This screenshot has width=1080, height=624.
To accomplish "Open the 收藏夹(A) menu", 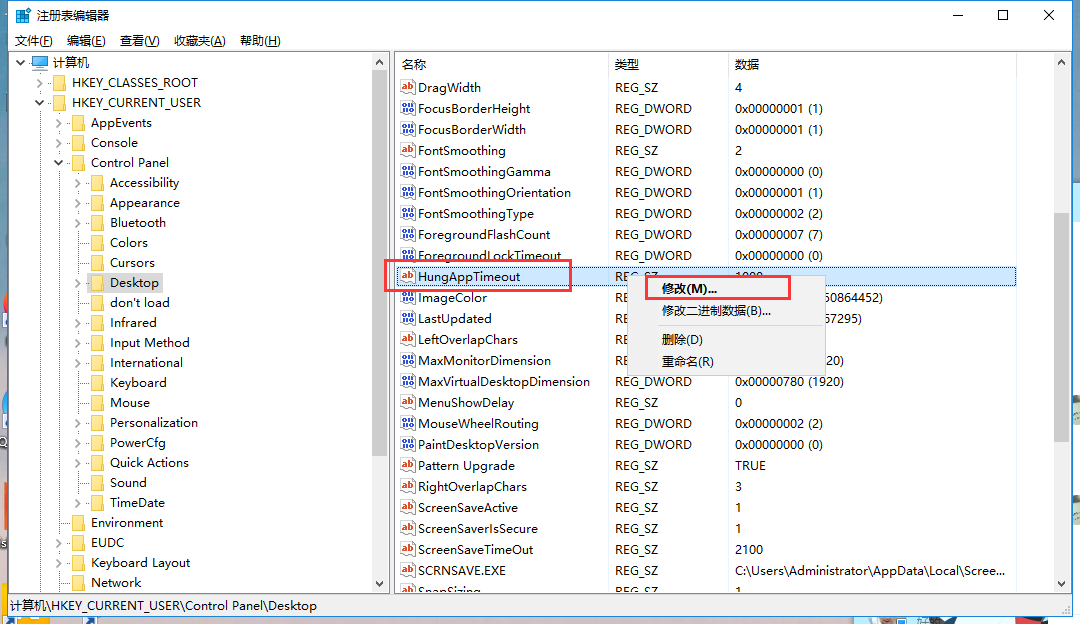I will tap(199, 41).
